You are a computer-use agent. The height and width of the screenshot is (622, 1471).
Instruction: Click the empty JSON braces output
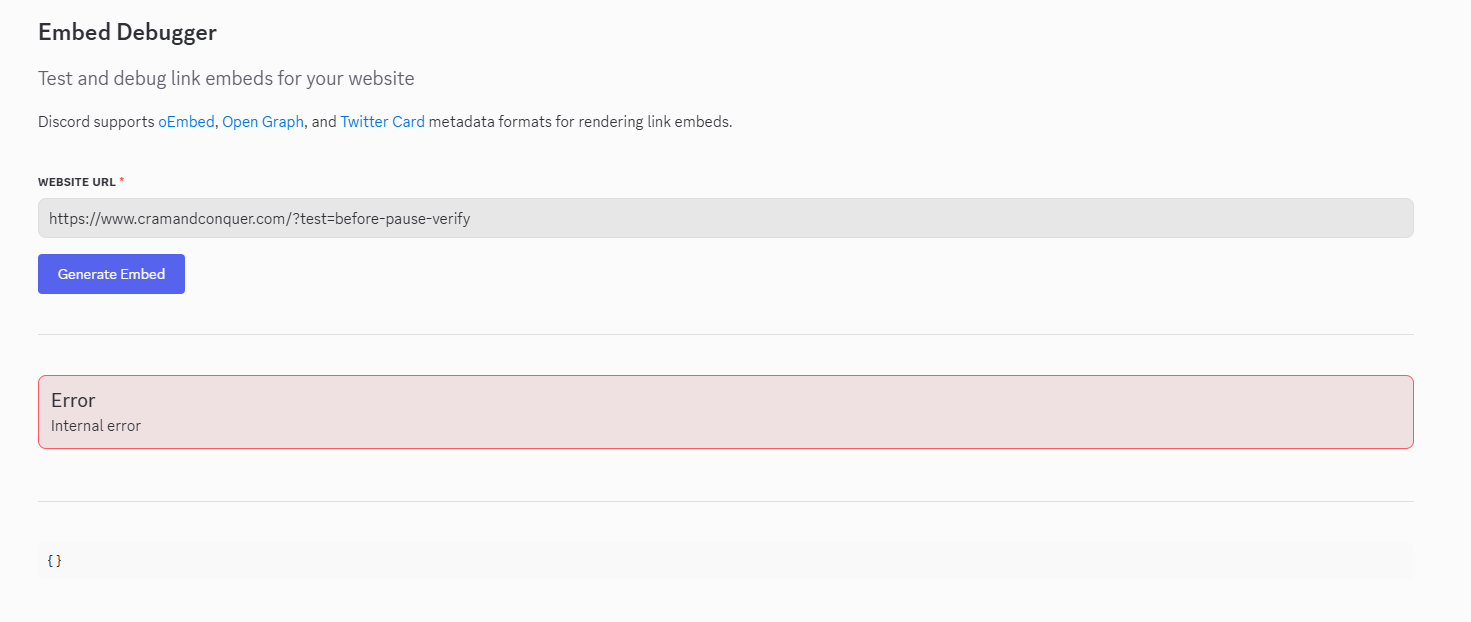pyautogui.click(x=54, y=561)
